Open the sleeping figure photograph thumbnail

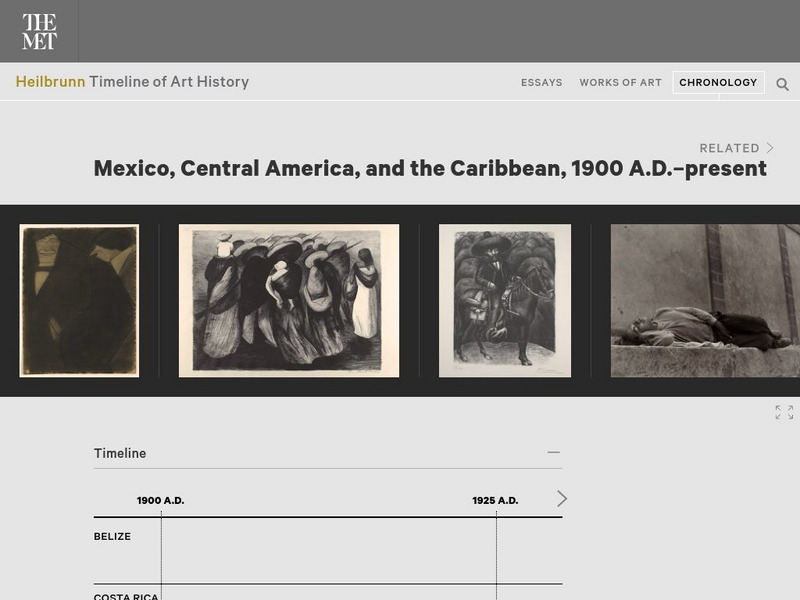pos(700,302)
